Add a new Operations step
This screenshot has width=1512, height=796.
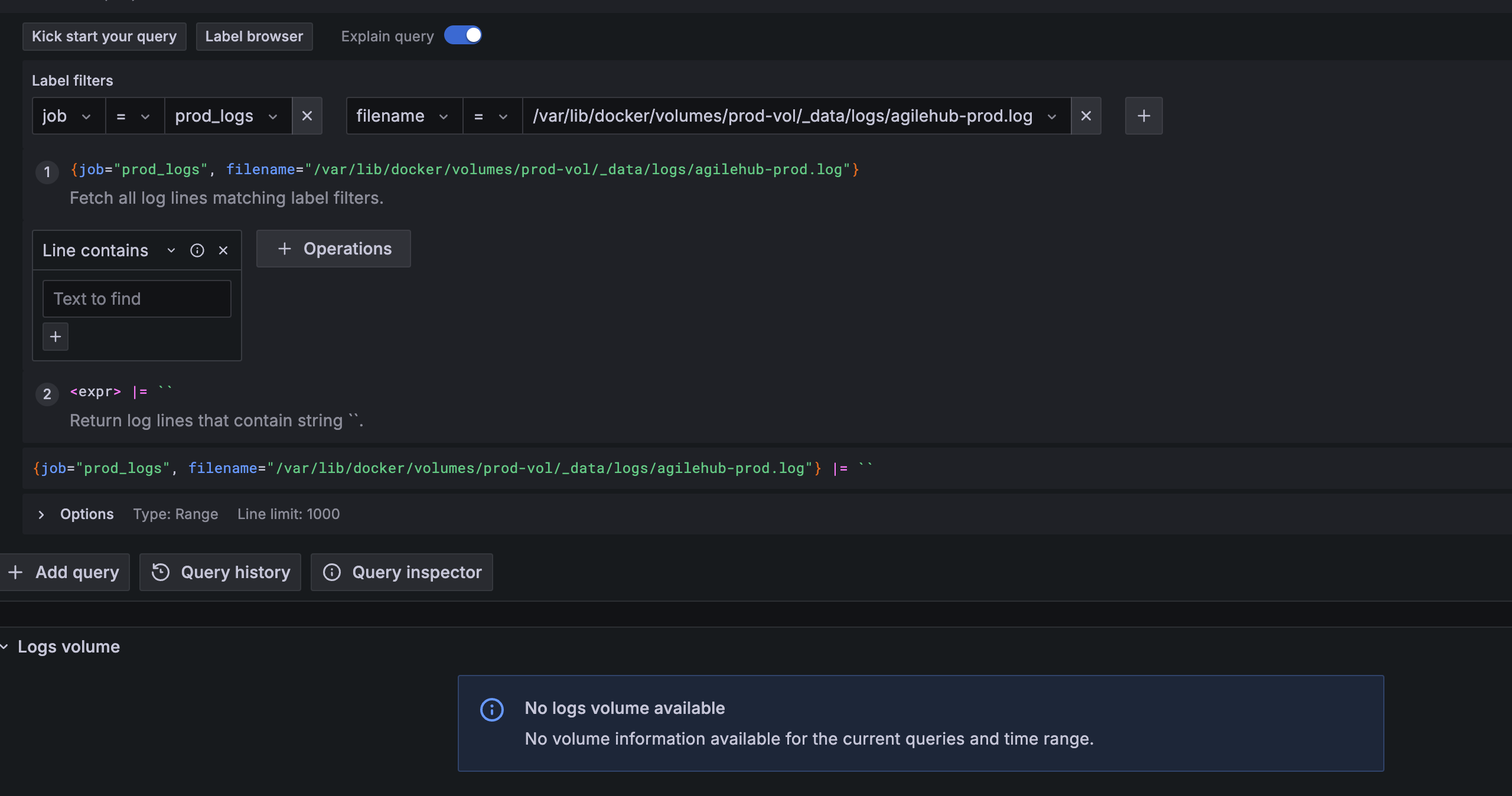pos(334,249)
